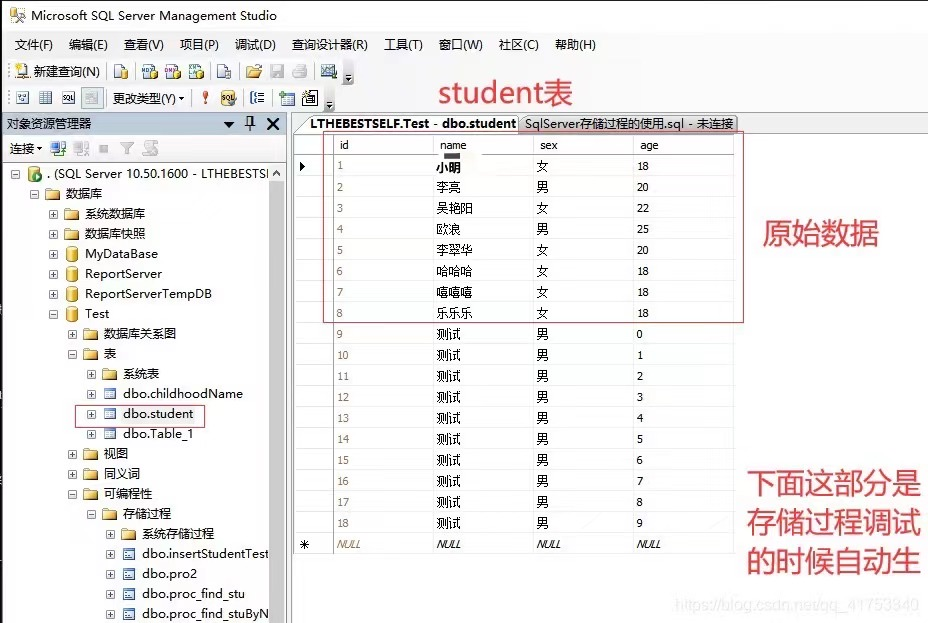Open the 查询设计器(R) menu
Viewport: 928px width, 623px height.
[330, 45]
